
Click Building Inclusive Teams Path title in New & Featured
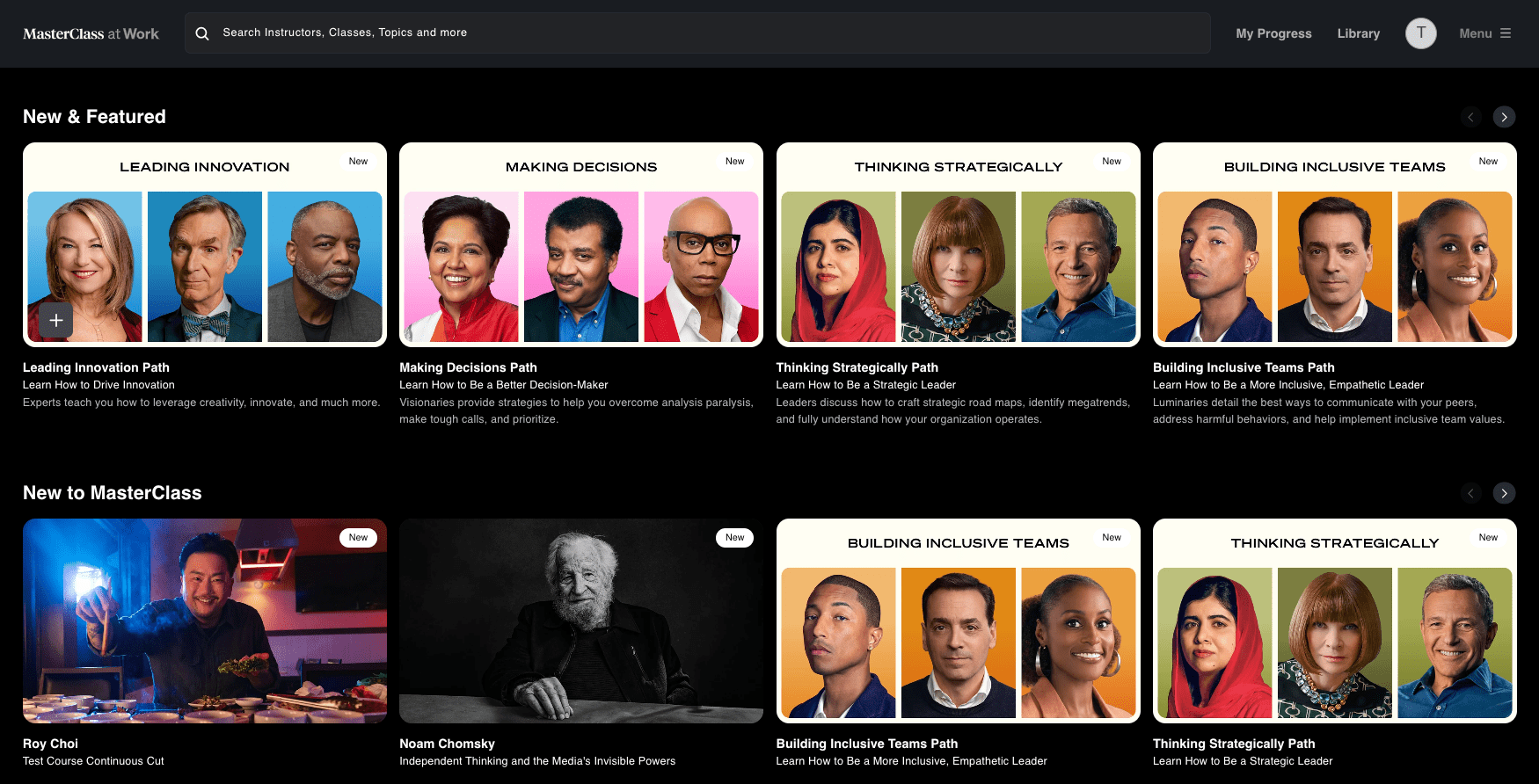1244,367
